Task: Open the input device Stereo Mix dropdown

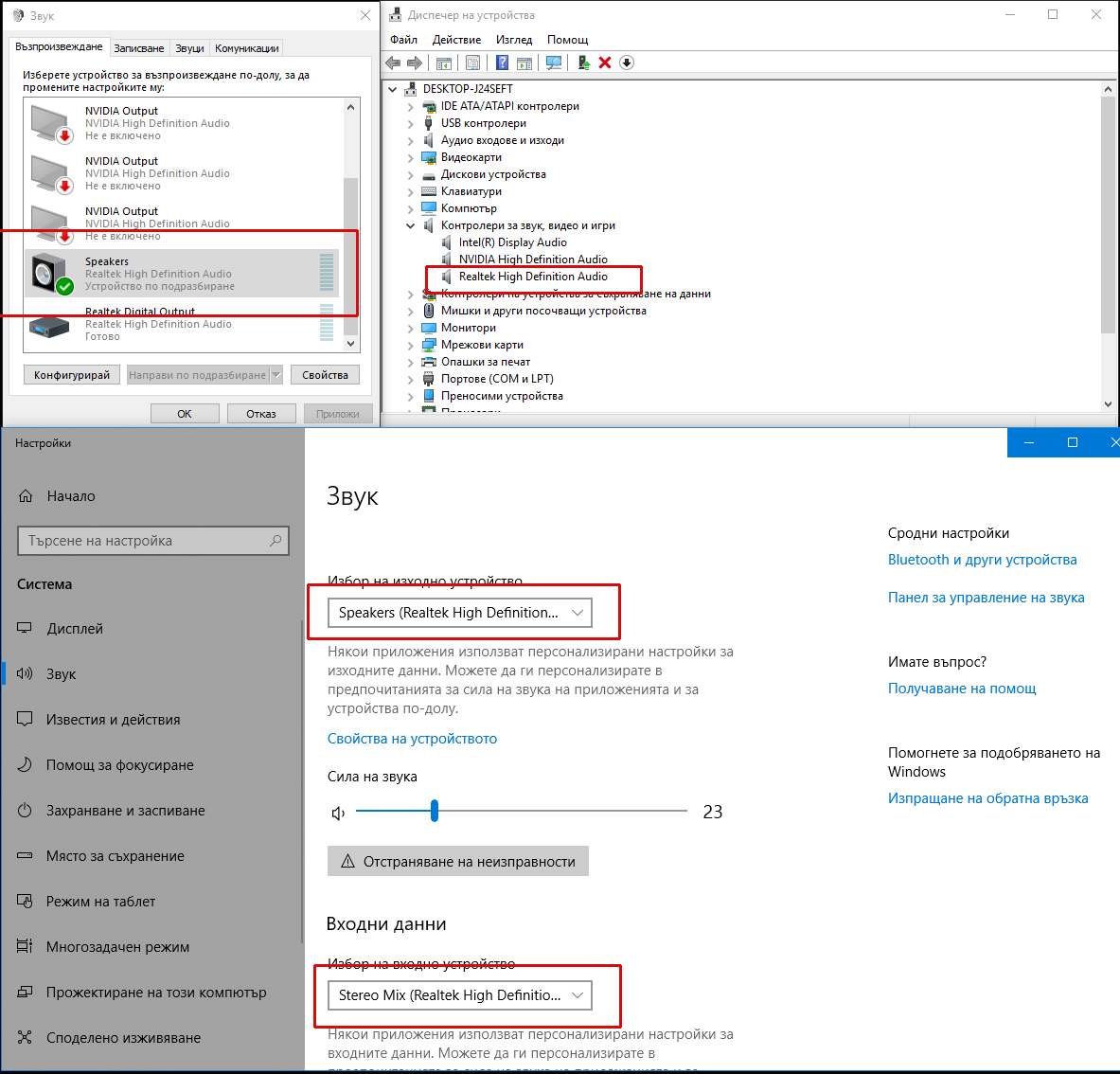Action: coord(460,994)
